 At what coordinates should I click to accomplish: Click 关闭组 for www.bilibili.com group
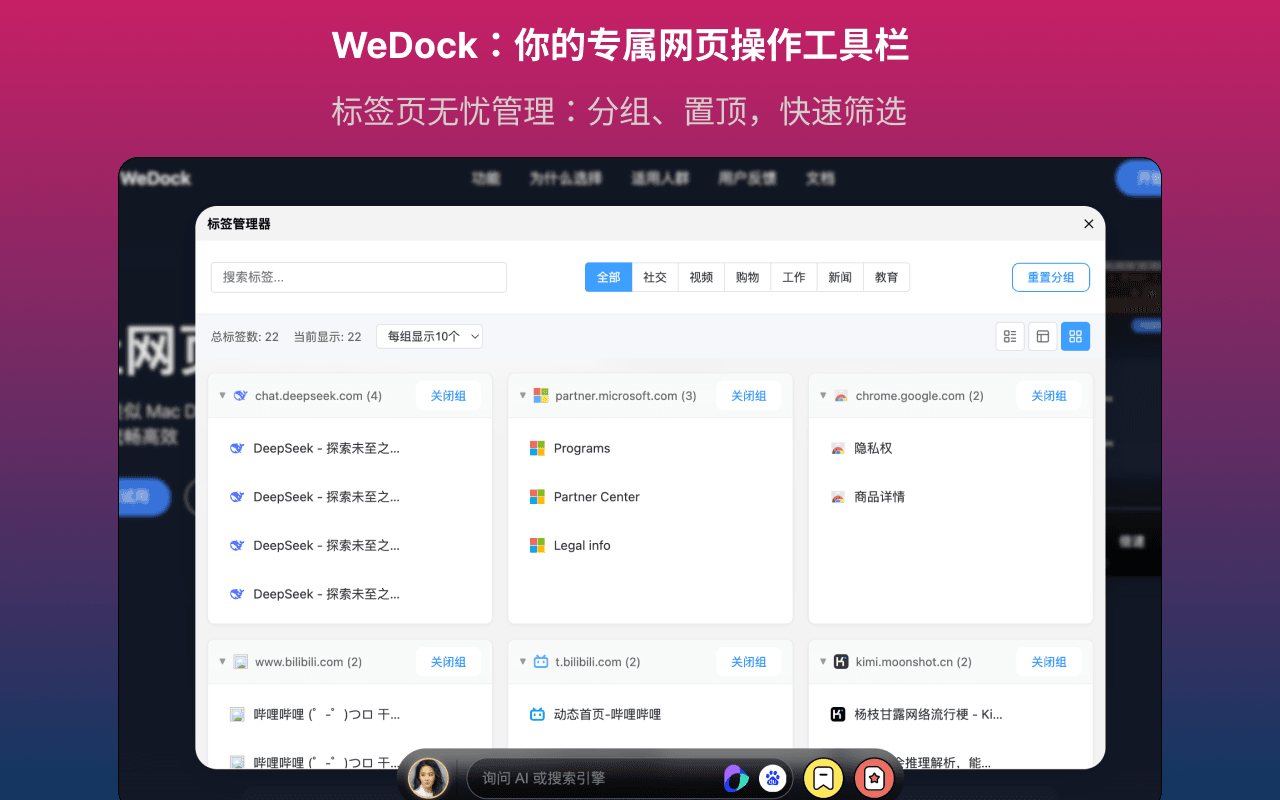pyautogui.click(x=448, y=662)
